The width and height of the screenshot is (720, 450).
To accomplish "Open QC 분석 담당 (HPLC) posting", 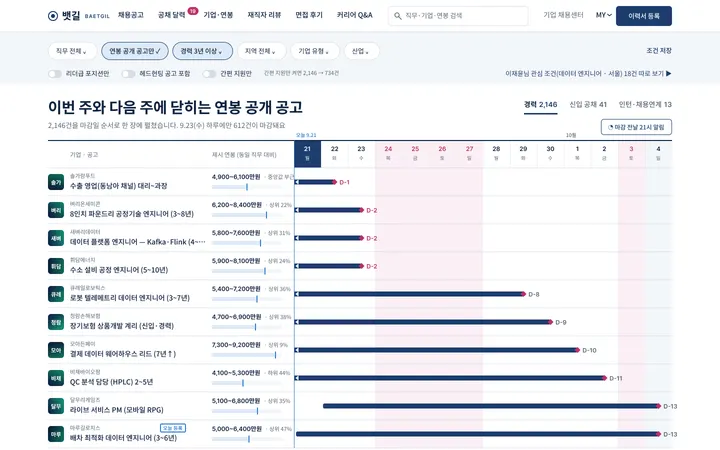I will click(112, 382).
